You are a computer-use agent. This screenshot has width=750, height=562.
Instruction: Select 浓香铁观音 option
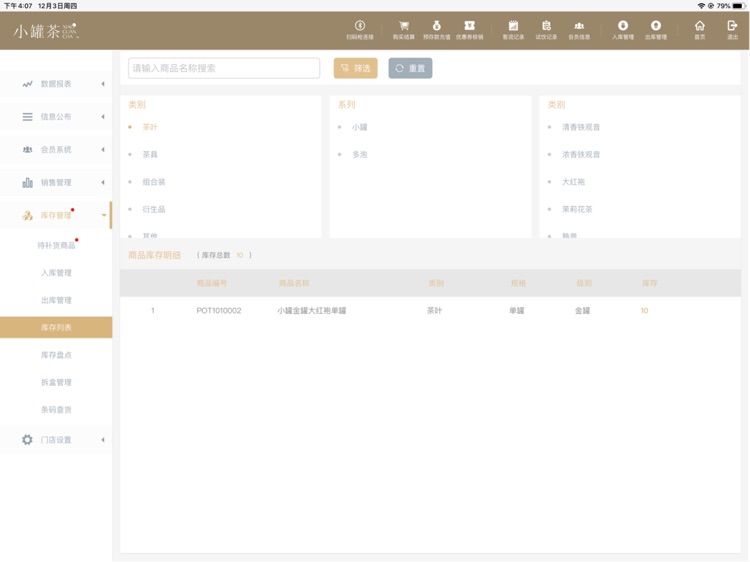[581, 154]
